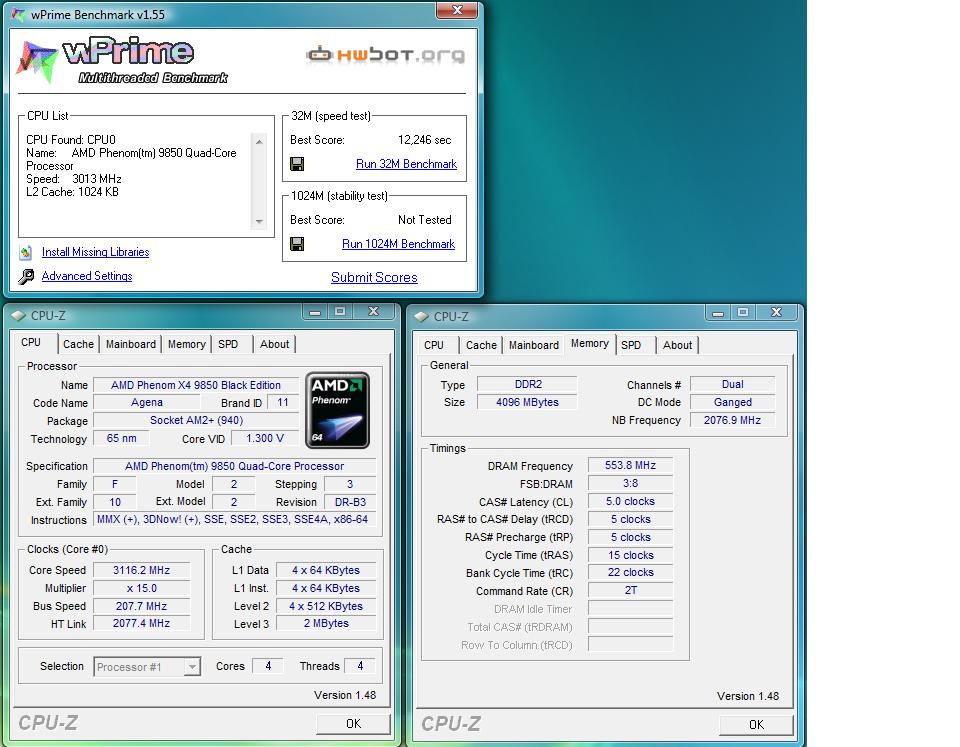The width and height of the screenshot is (960, 747).
Task: Click the Cores count field
Action: [x=268, y=666]
